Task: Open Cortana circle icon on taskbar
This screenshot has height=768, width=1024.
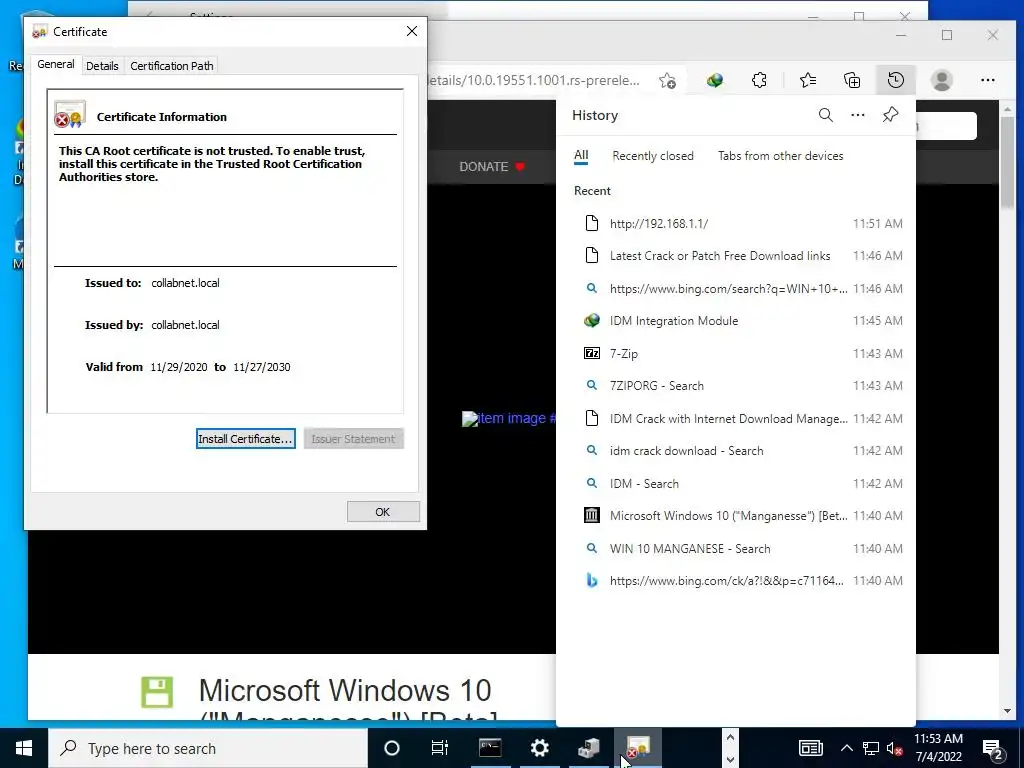Action: pyautogui.click(x=391, y=748)
